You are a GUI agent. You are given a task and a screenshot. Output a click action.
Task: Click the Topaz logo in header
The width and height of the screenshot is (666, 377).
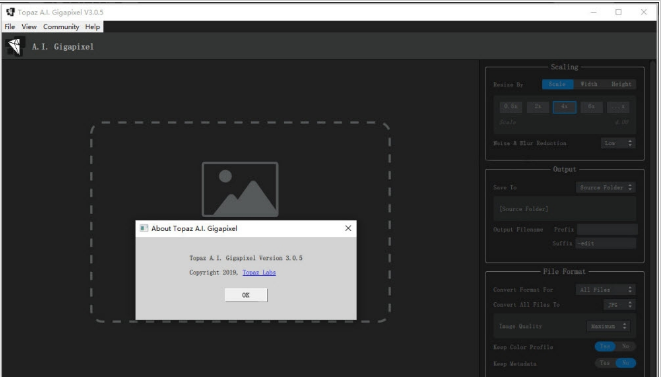[x=14, y=46]
